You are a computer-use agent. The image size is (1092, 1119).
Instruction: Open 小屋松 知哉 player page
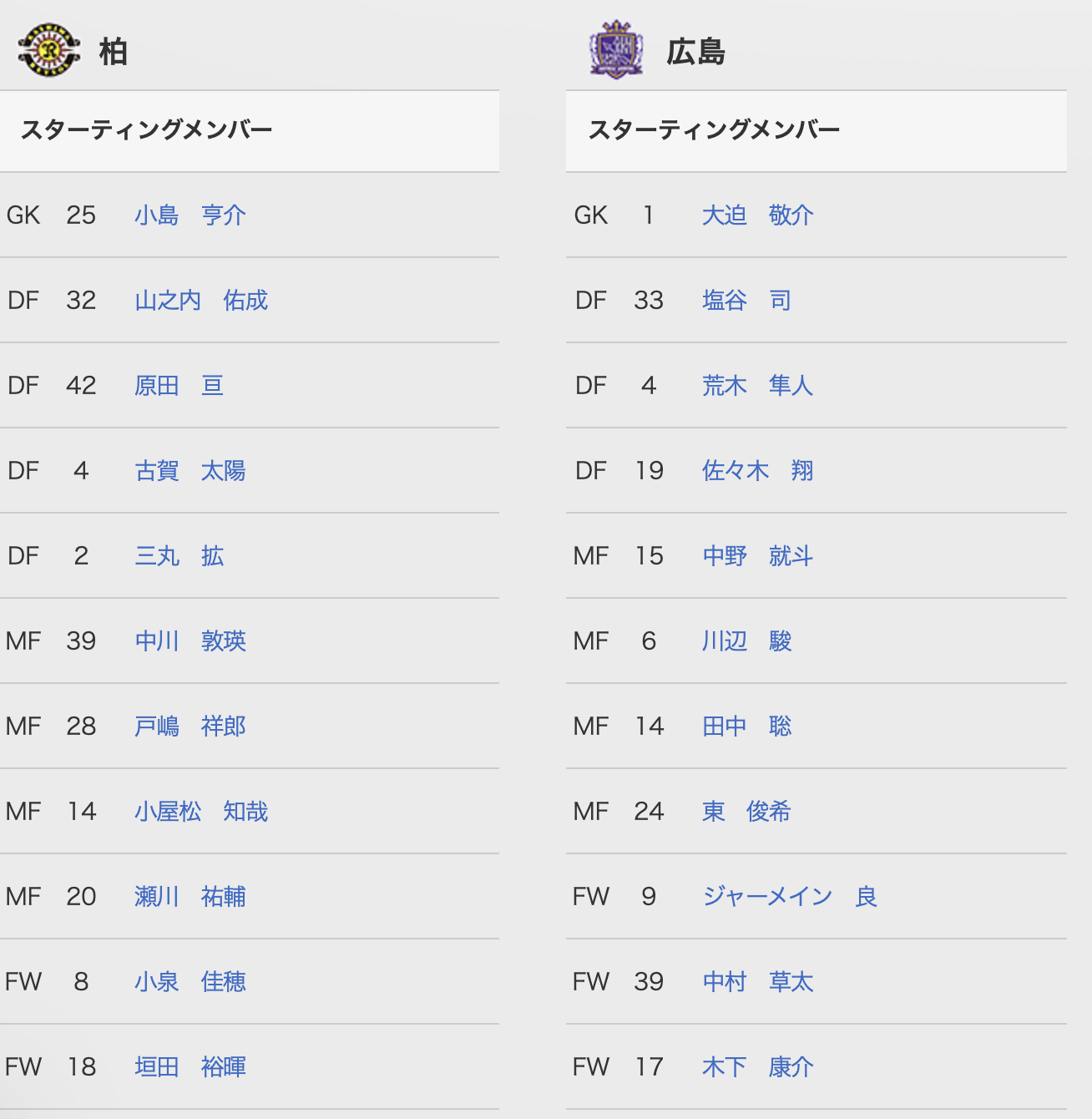point(200,812)
